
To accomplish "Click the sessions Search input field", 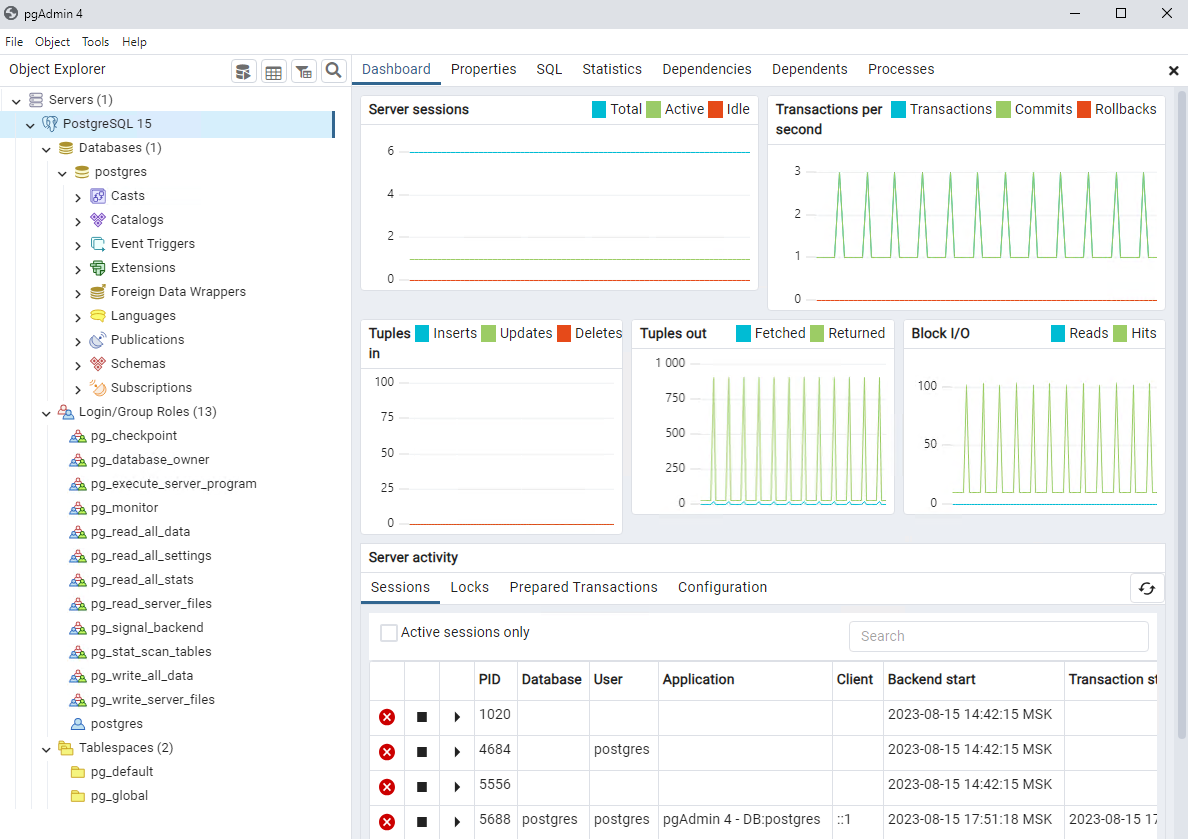I will pos(998,636).
